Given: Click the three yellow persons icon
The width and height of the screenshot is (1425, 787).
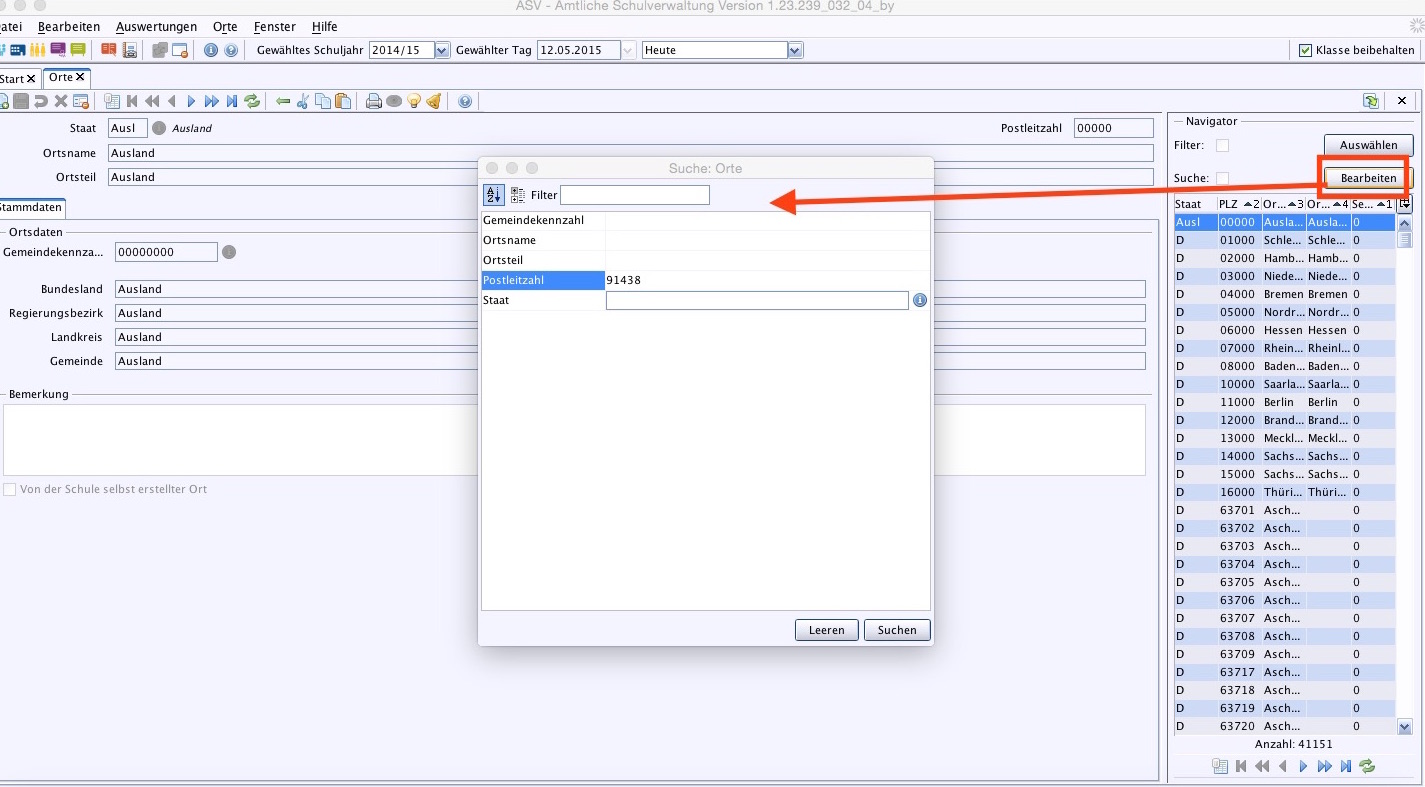Looking at the screenshot, I should 38,50.
